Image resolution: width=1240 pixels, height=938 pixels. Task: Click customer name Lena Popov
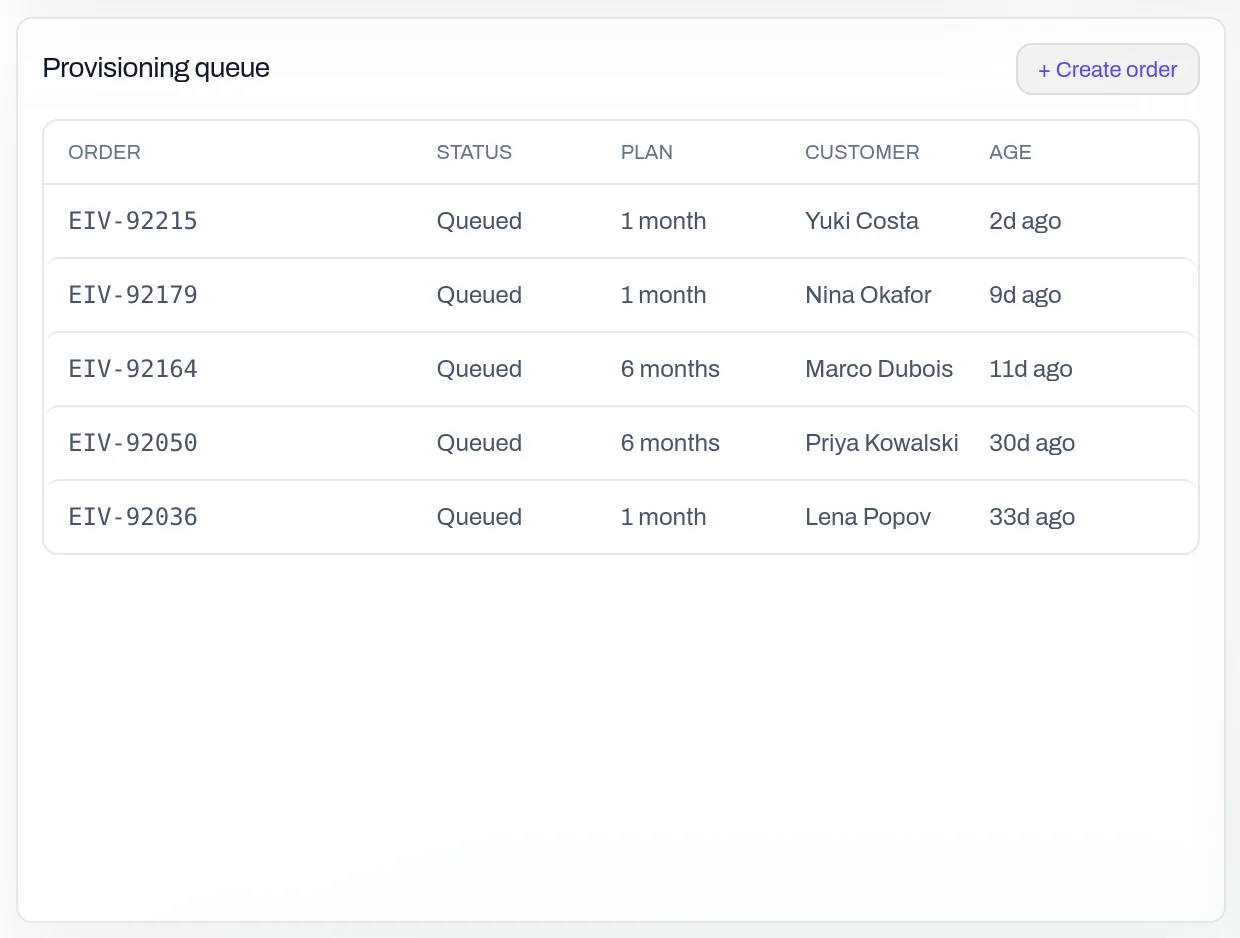pyautogui.click(x=868, y=517)
